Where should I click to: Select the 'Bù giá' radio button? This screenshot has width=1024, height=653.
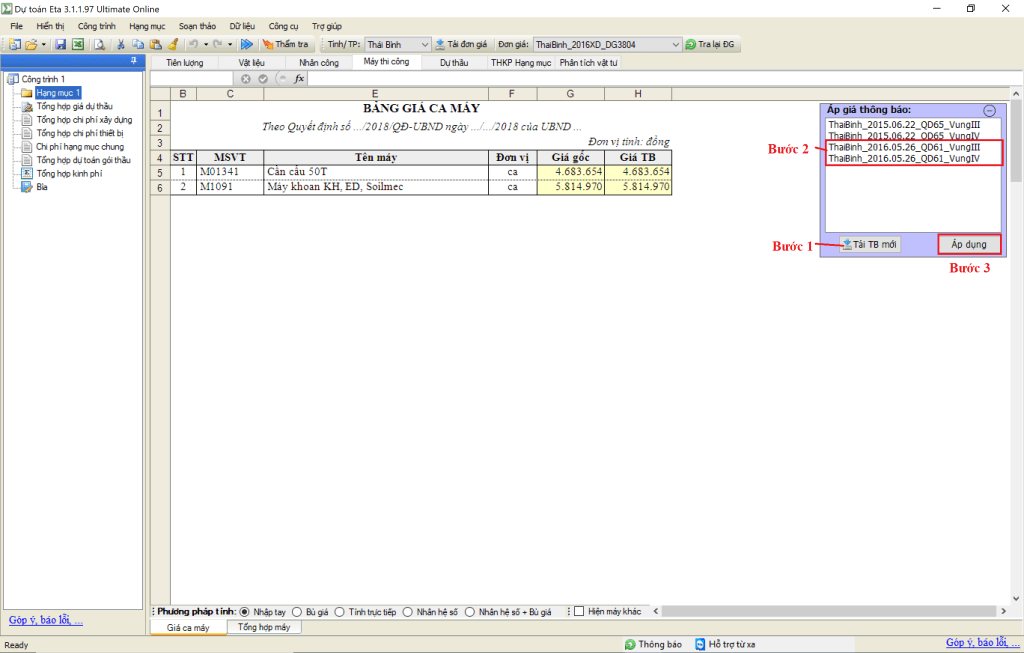296,611
